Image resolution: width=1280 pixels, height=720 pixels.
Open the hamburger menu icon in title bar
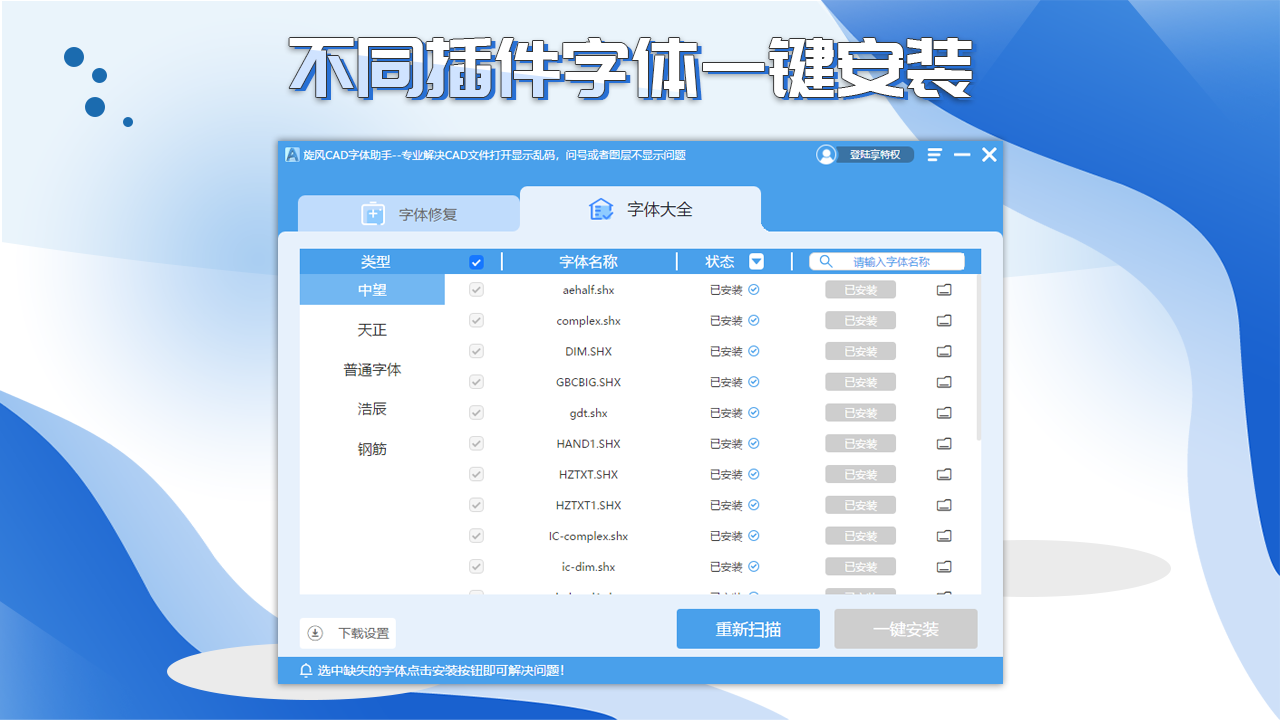coord(935,155)
